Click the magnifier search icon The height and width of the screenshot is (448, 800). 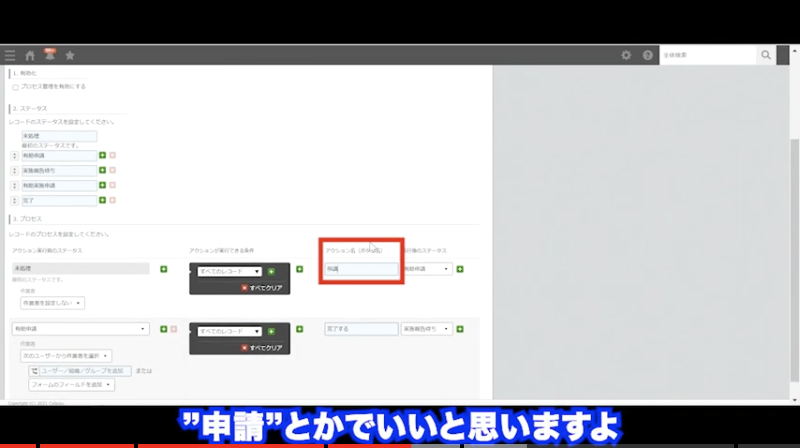point(767,55)
